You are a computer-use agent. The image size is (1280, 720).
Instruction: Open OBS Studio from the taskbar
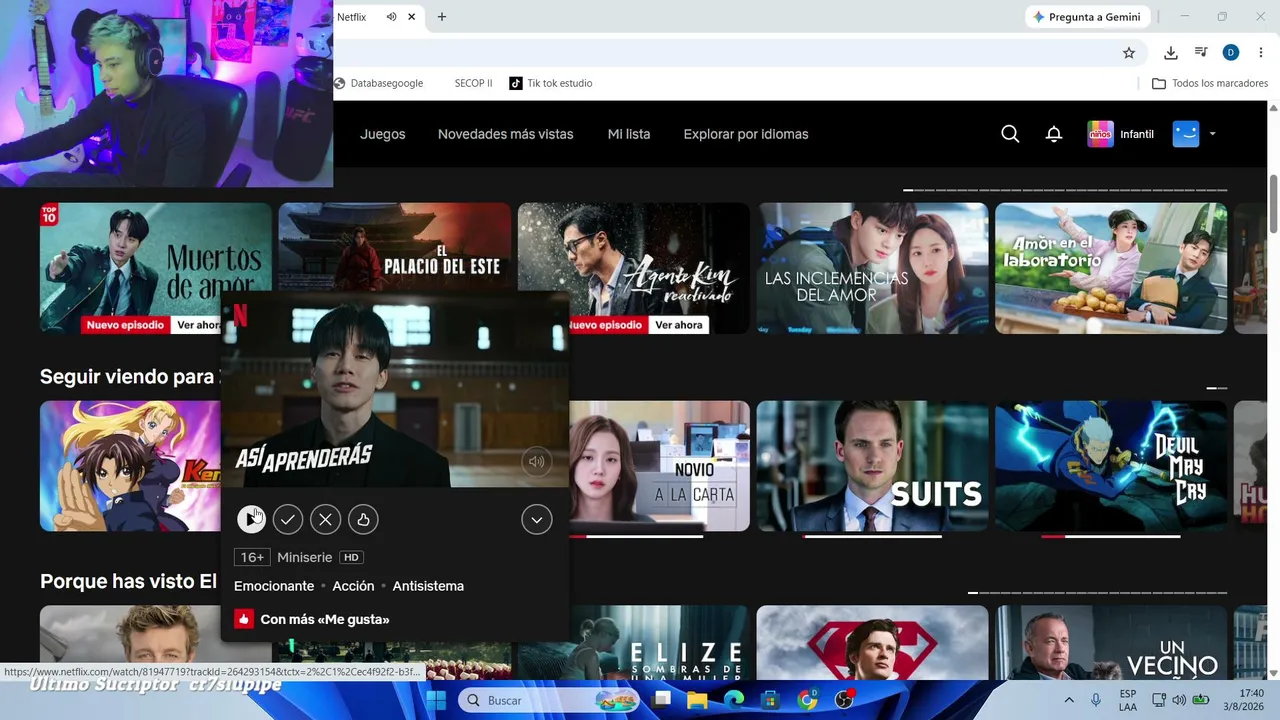click(x=845, y=700)
